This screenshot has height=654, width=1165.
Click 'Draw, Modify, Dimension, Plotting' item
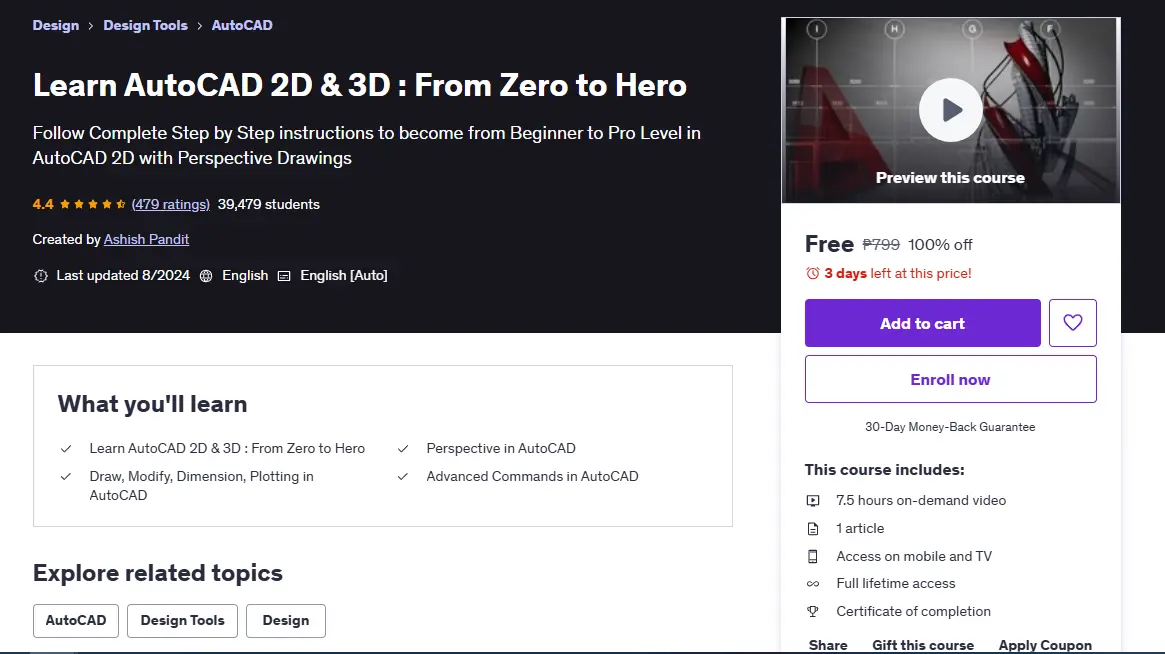pos(201,485)
